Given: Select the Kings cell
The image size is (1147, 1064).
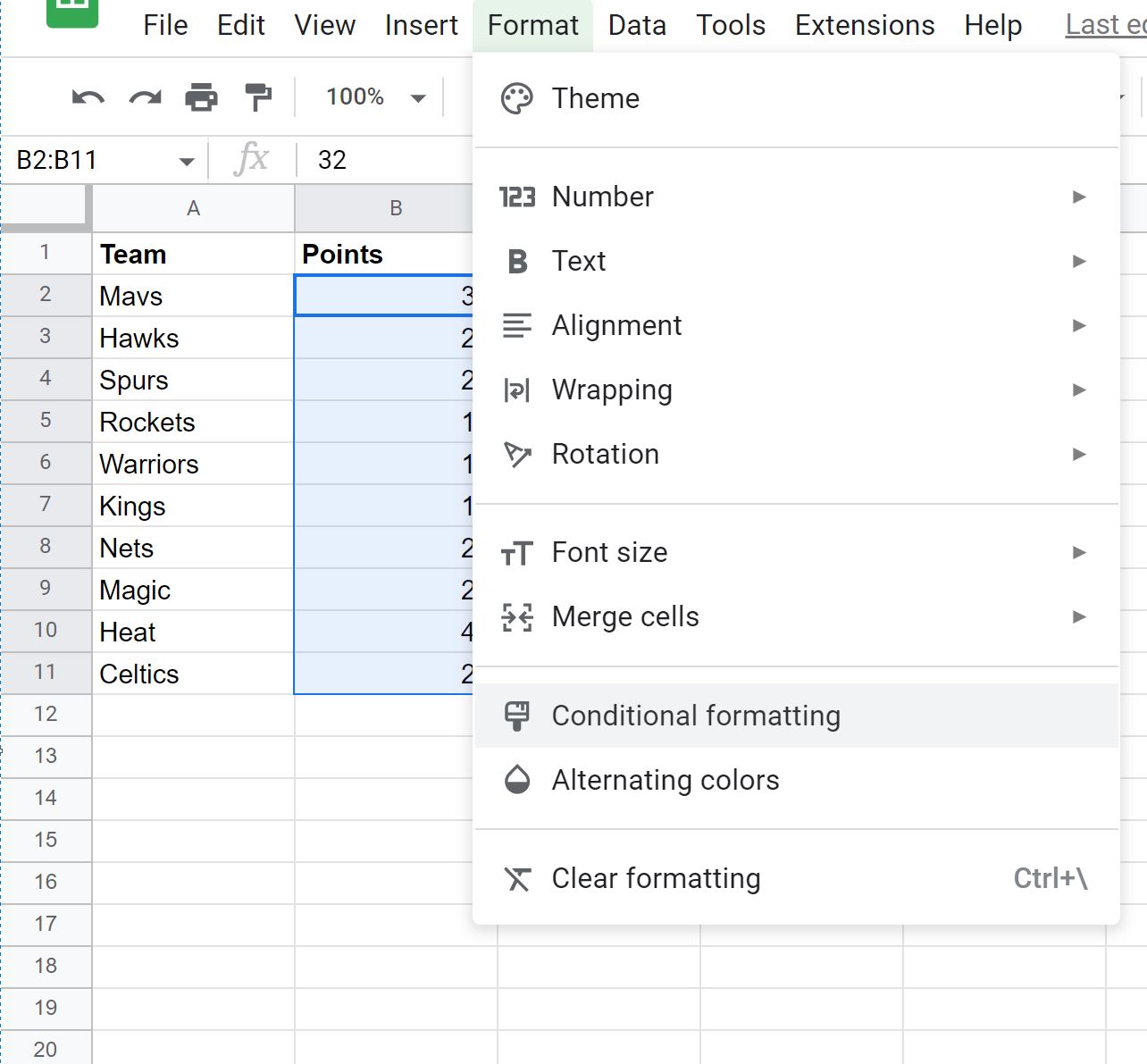Looking at the screenshot, I should 193,506.
